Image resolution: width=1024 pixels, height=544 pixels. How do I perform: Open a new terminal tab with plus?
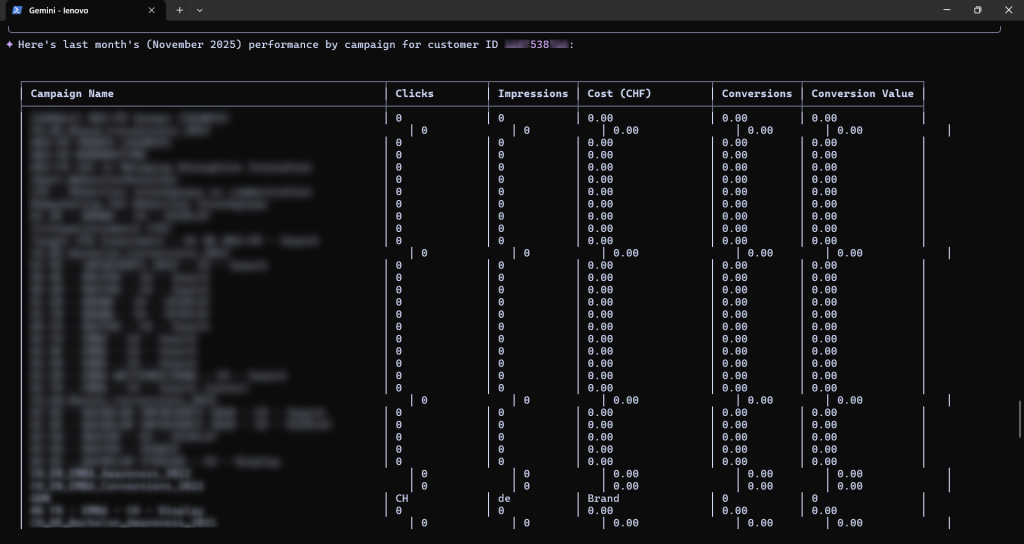pos(180,10)
